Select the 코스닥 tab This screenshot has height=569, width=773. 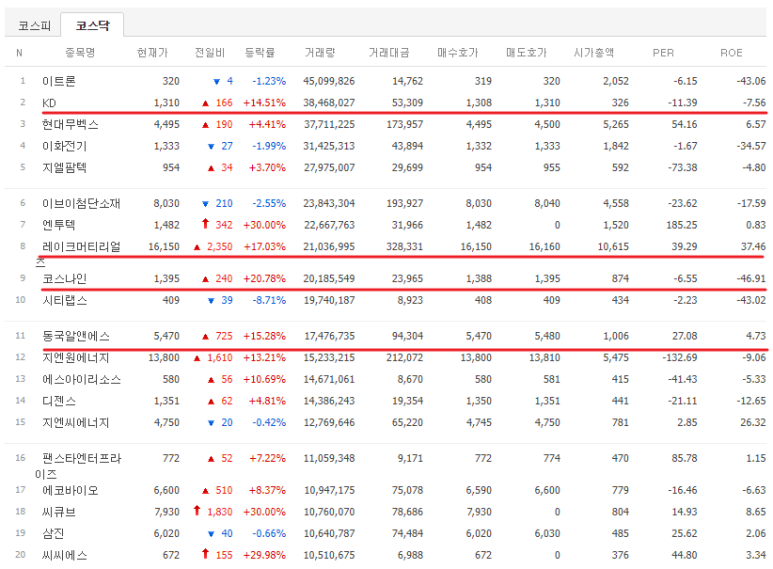92,25
